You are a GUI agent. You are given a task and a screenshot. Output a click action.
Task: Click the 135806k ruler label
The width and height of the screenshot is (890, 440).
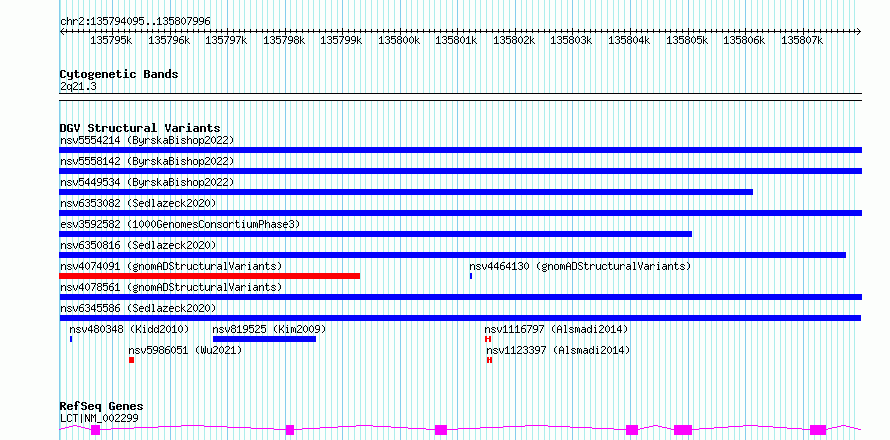[x=745, y=40]
